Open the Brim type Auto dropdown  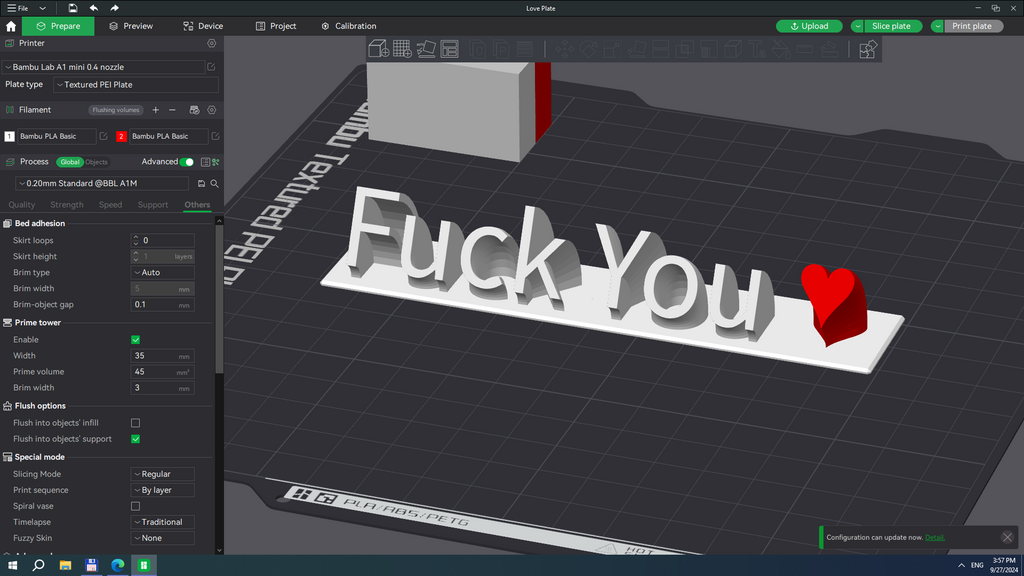click(163, 272)
